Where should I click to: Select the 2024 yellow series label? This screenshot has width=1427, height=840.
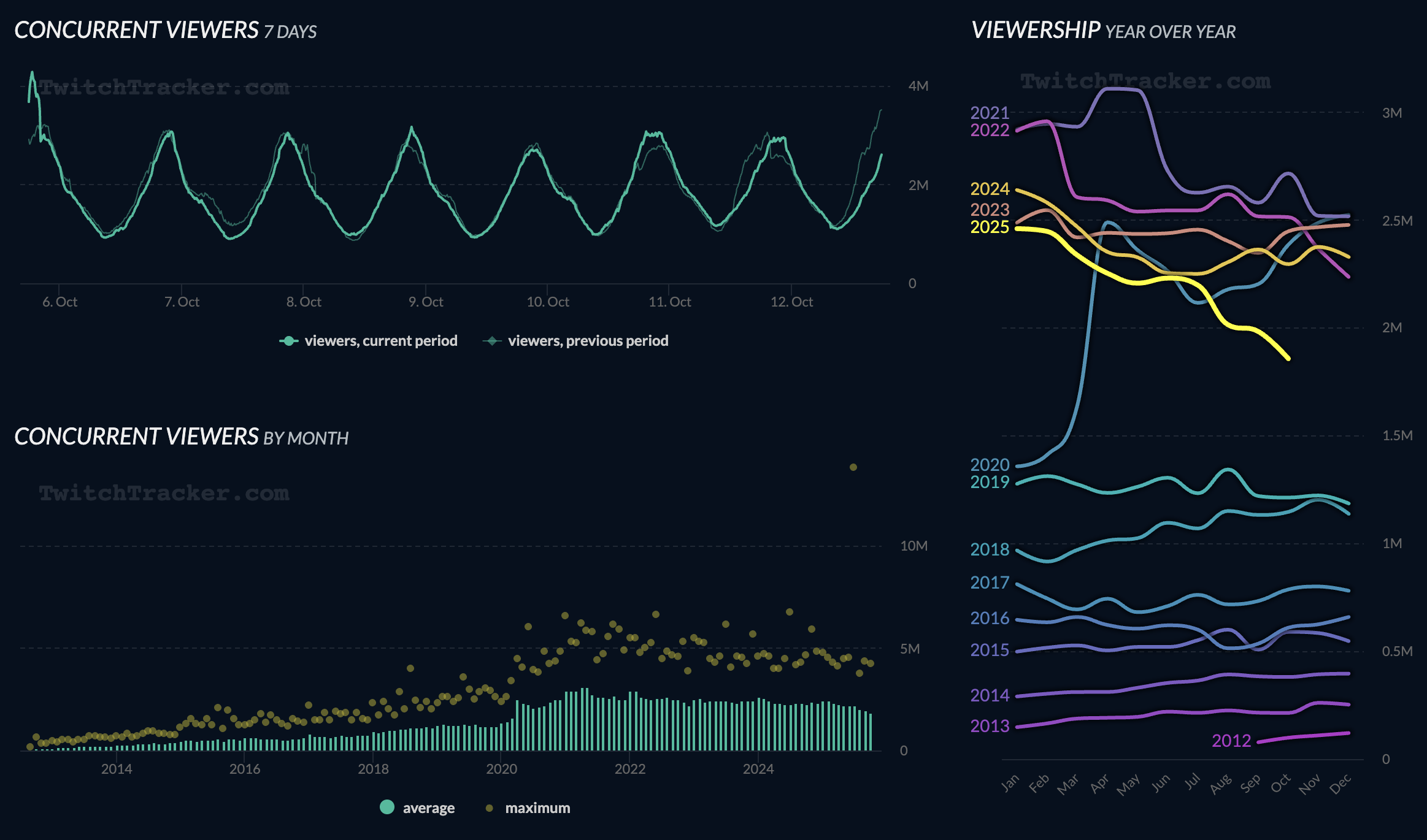(x=990, y=189)
